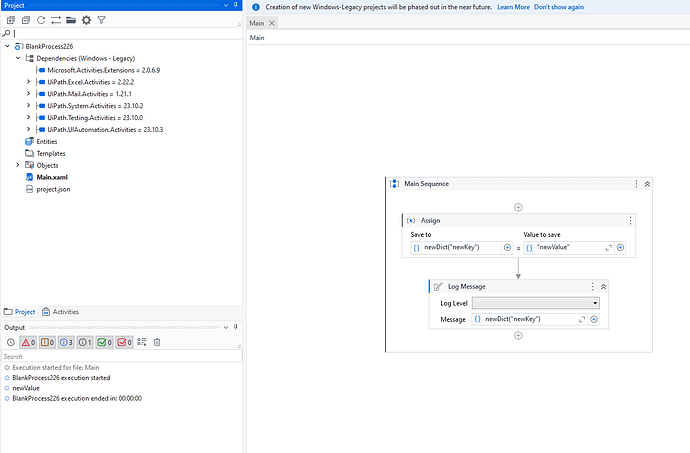
Task: Open options menu of Assign activity
Action: click(630, 221)
